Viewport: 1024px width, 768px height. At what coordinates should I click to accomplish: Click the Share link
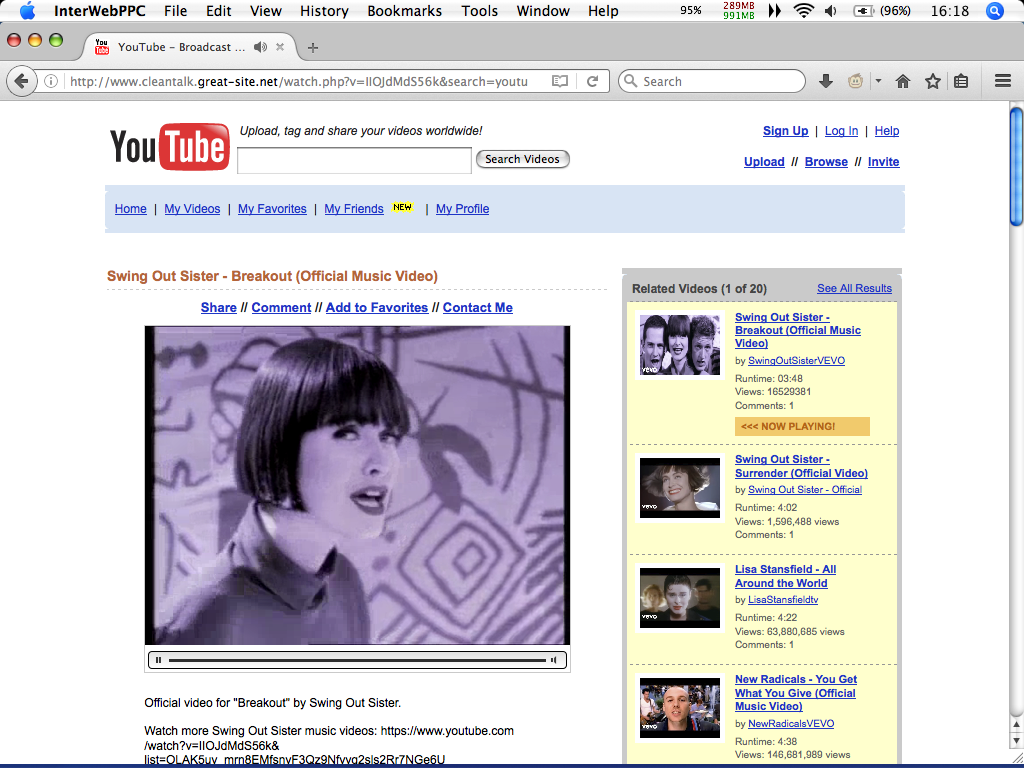point(219,307)
